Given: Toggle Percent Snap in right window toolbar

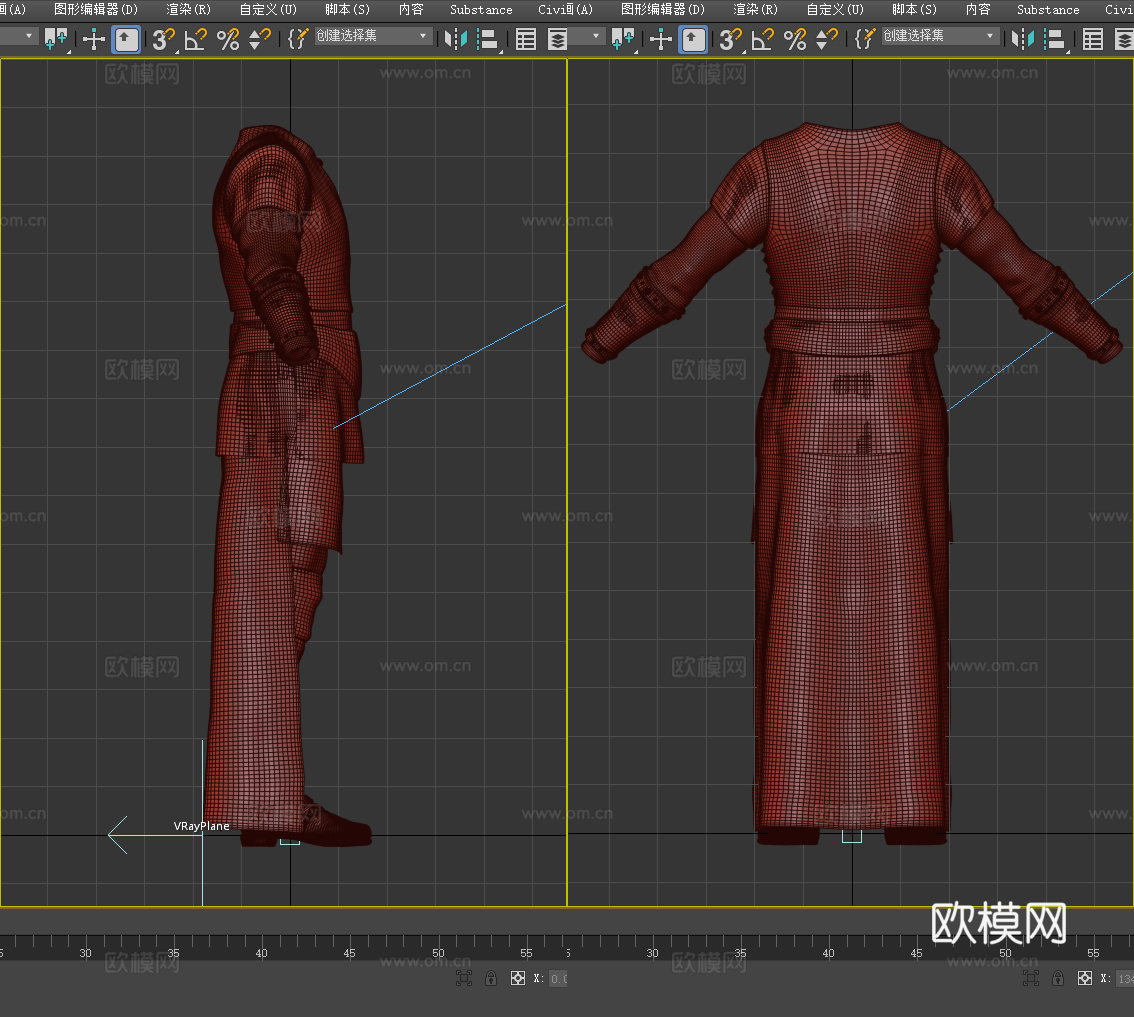Looking at the screenshot, I should (x=795, y=39).
